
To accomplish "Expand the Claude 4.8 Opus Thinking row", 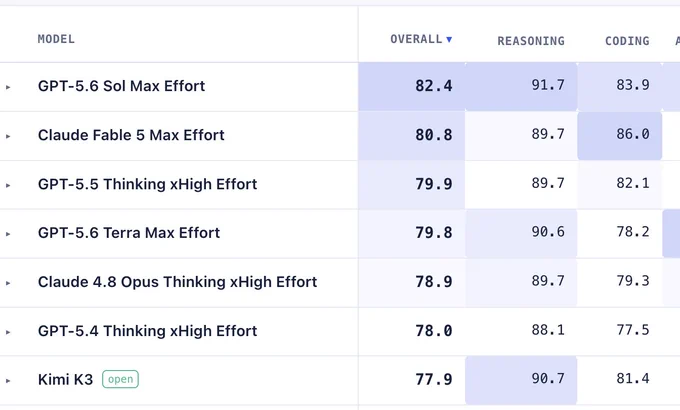I will point(8,283).
